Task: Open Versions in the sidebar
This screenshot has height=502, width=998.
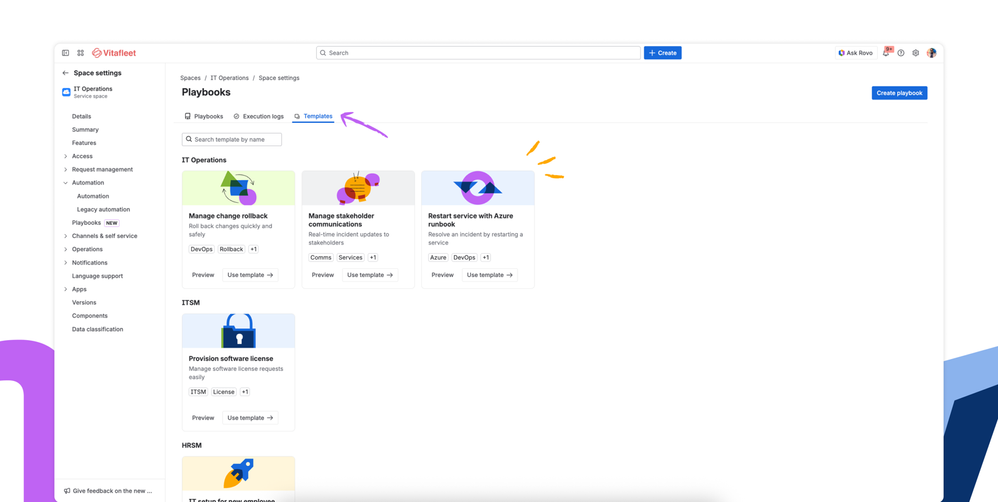Action: click(x=84, y=303)
